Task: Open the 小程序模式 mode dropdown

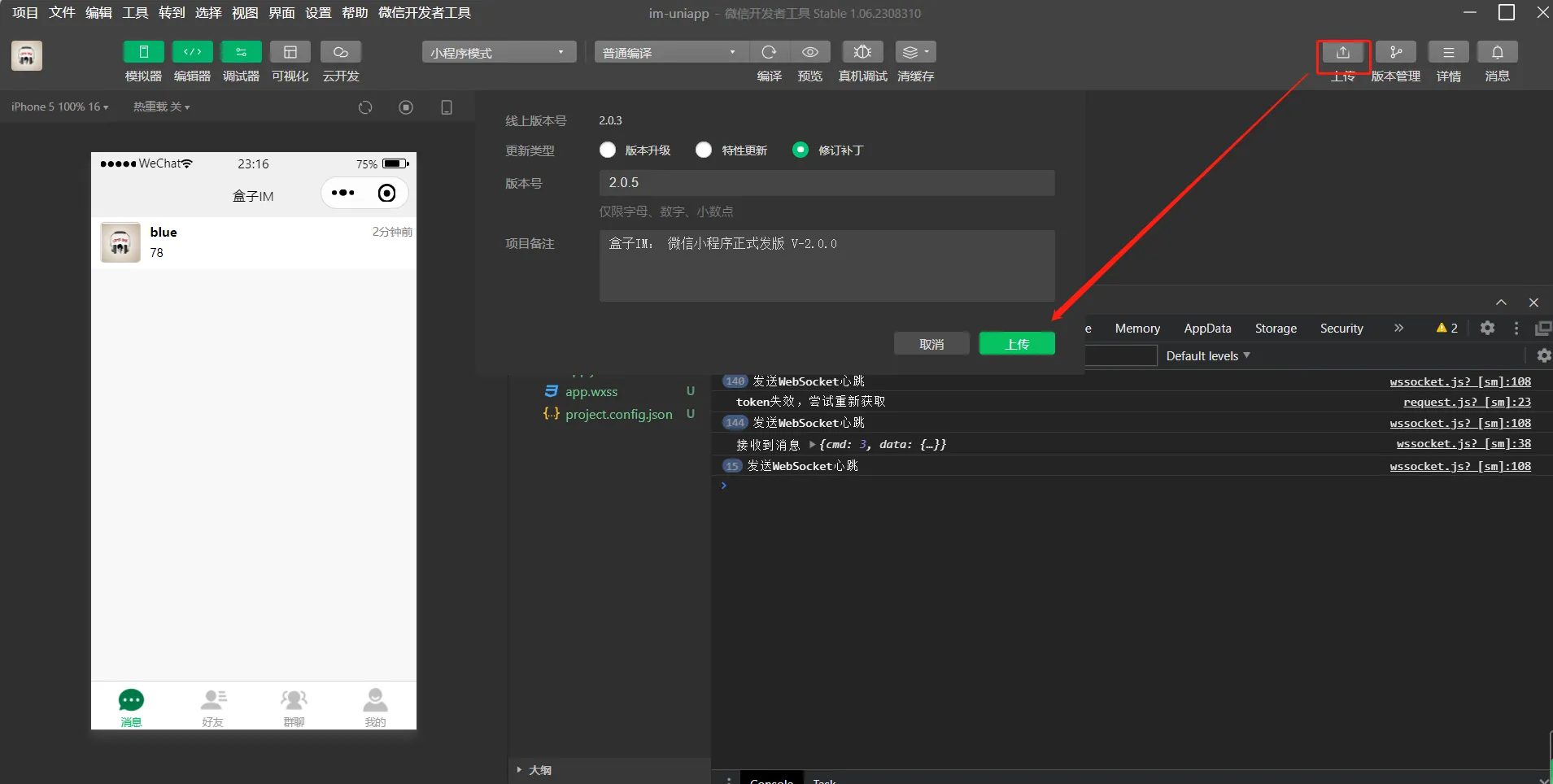Action: (498, 53)
